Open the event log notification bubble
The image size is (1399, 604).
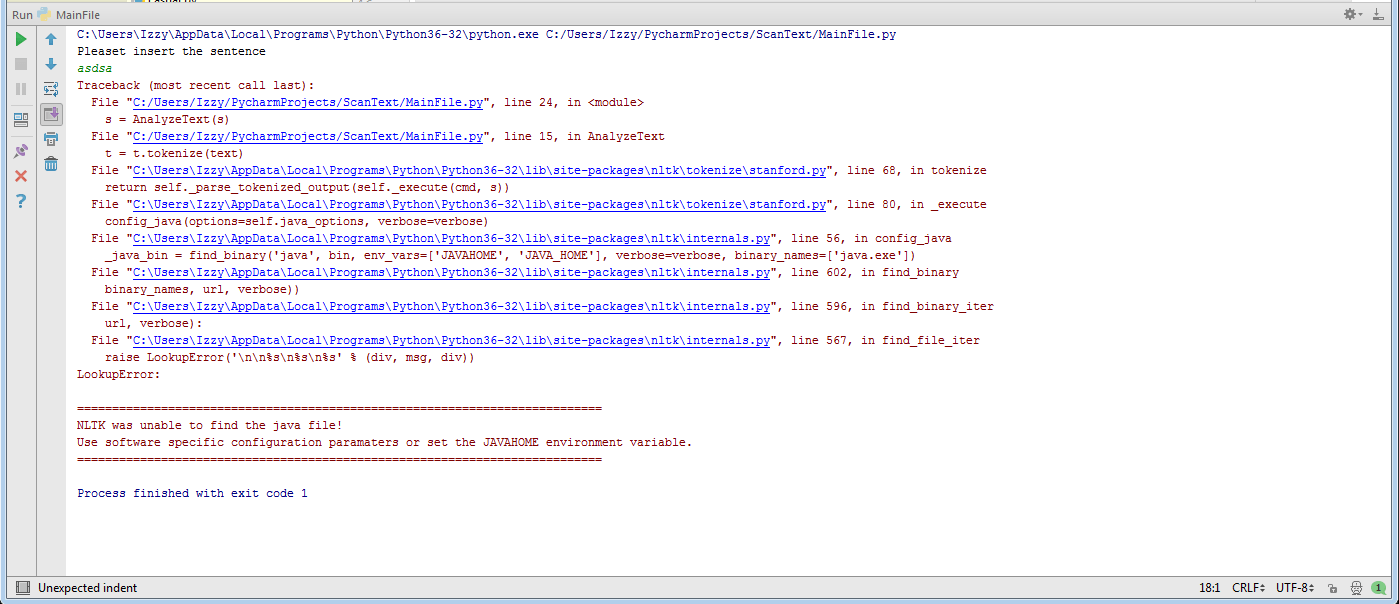[1380, 588]
